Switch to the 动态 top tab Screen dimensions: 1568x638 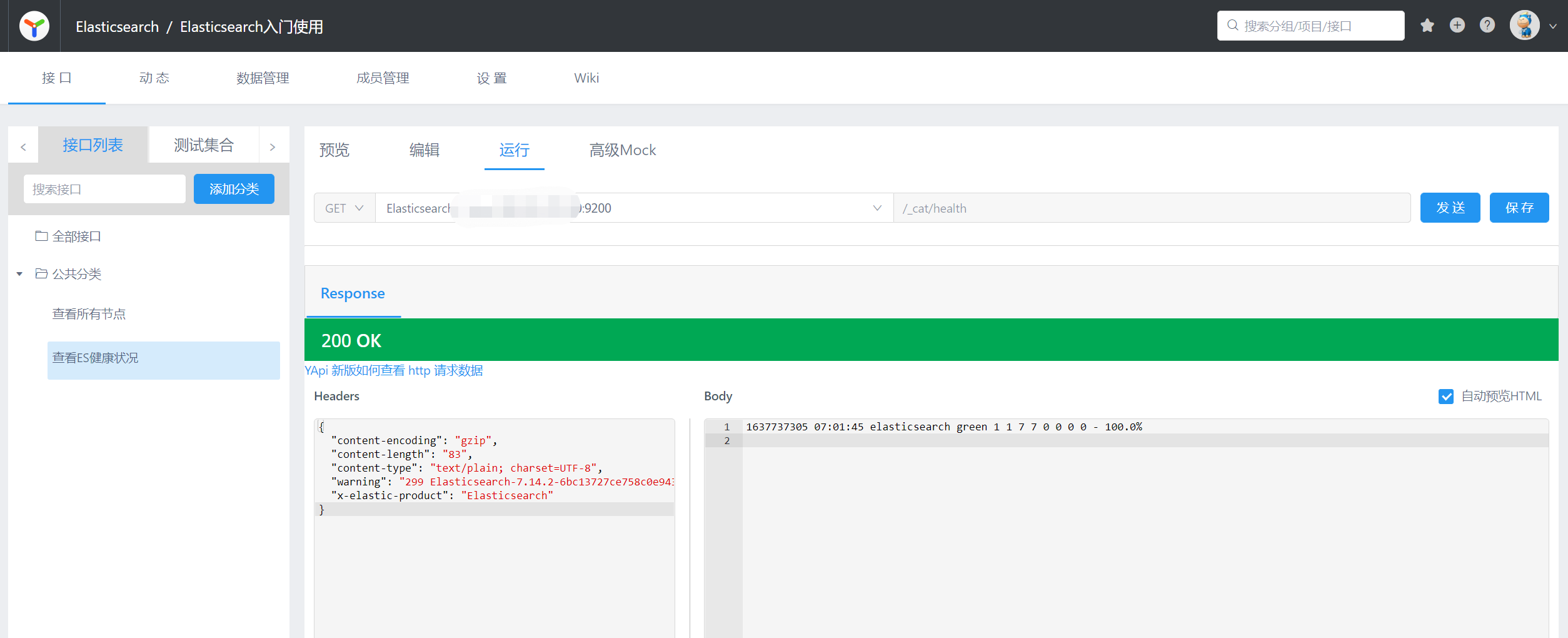pos(154,78)
